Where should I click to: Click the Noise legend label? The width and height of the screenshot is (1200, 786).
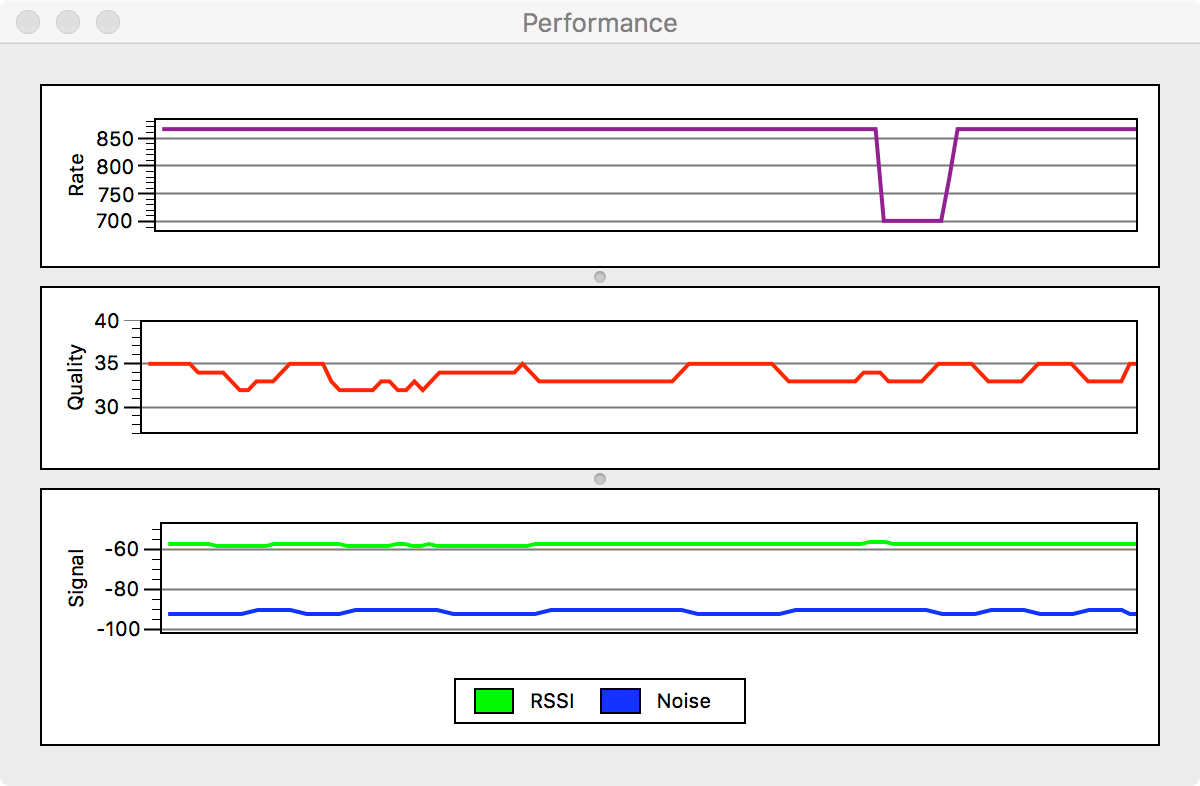(684, 701)
